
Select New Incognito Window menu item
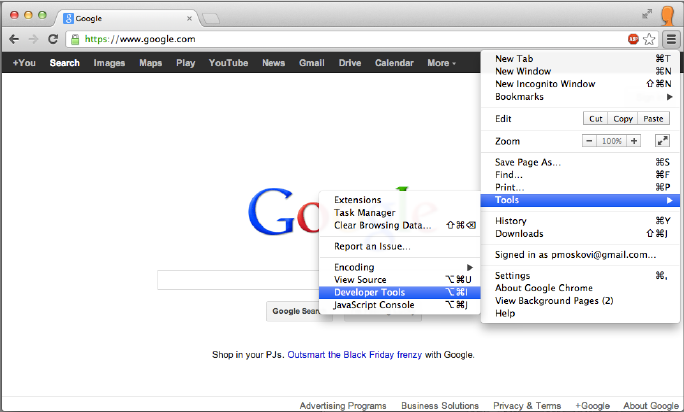coord(580,84)
